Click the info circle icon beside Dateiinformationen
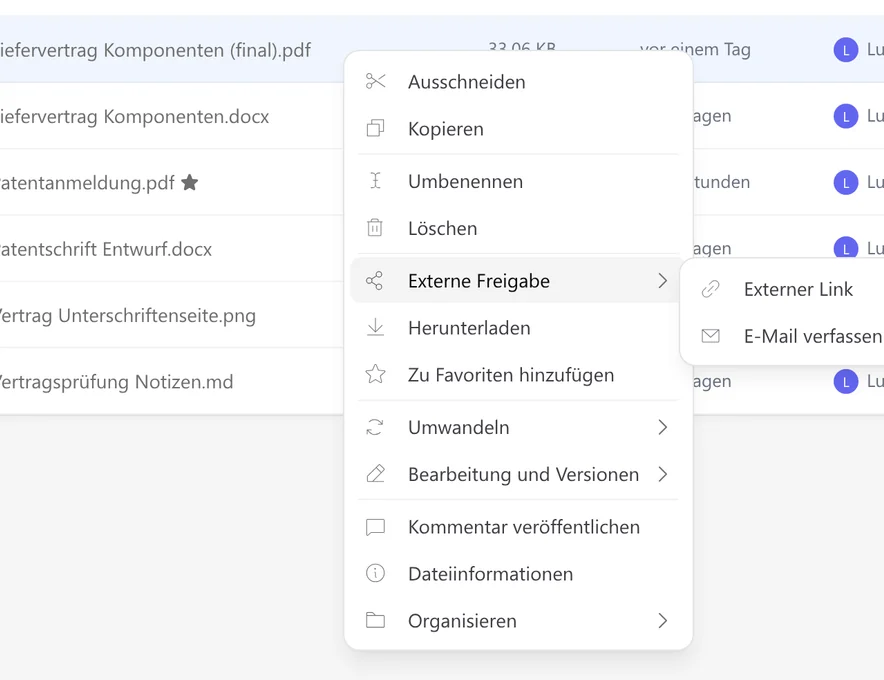This screenshot has width=884, height=680. click(x=375, y=573)
